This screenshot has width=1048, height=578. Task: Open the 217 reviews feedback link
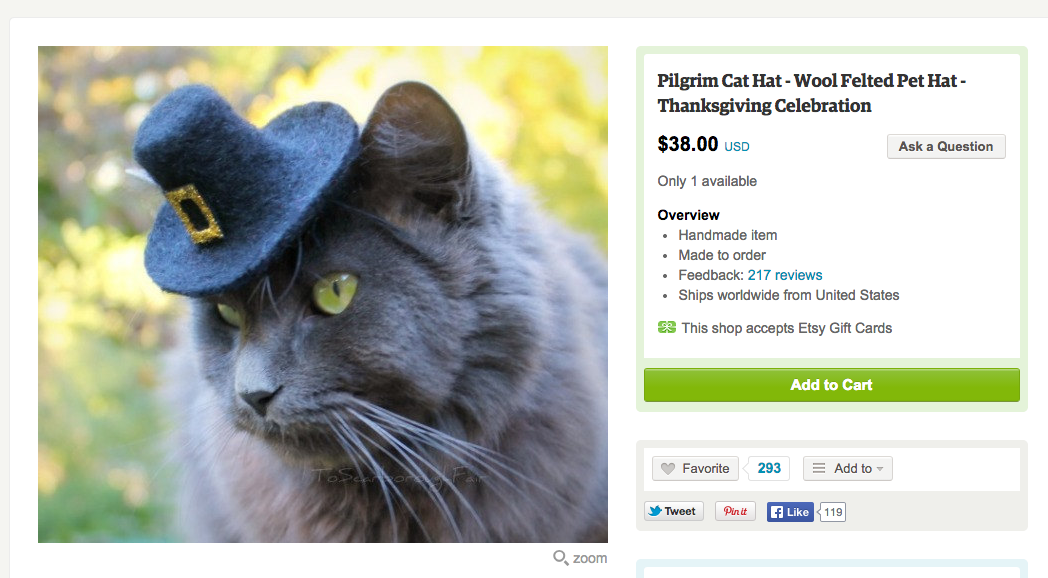785,275
